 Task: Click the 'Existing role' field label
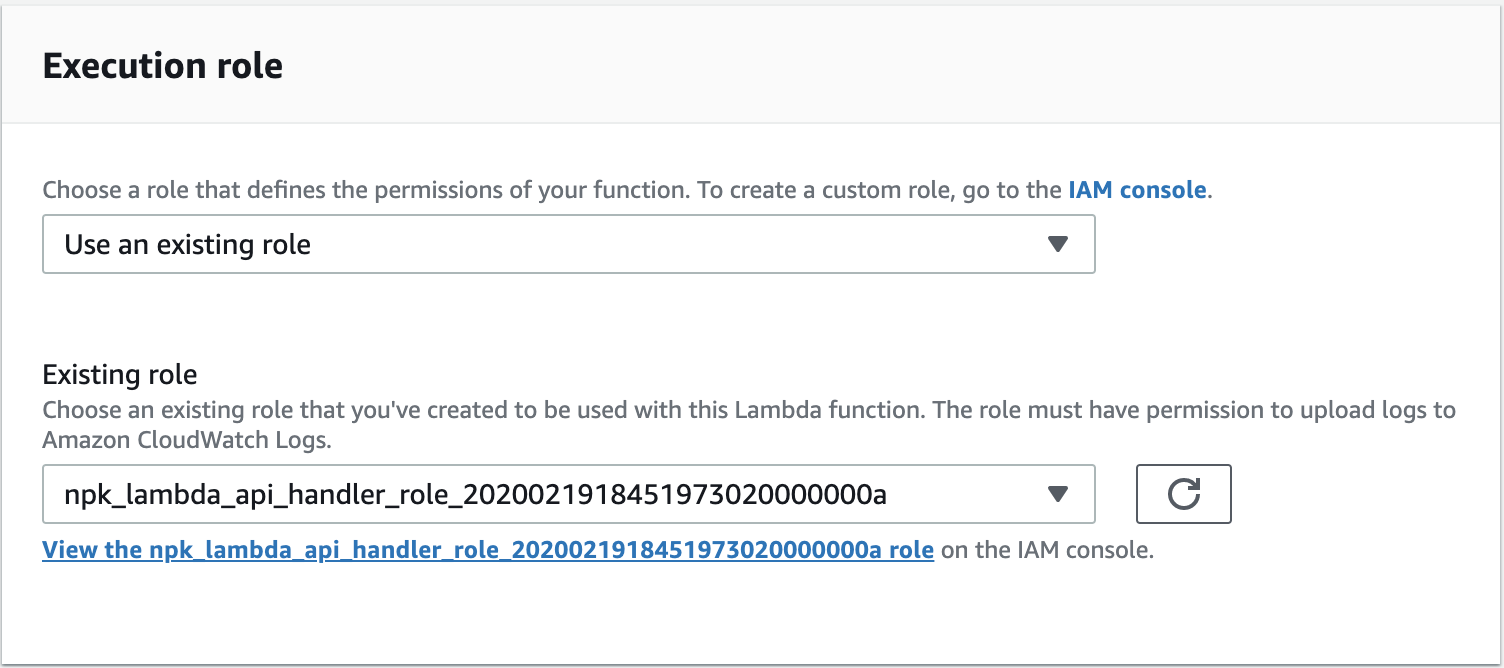pyautogui.click(x=120, y=375)
